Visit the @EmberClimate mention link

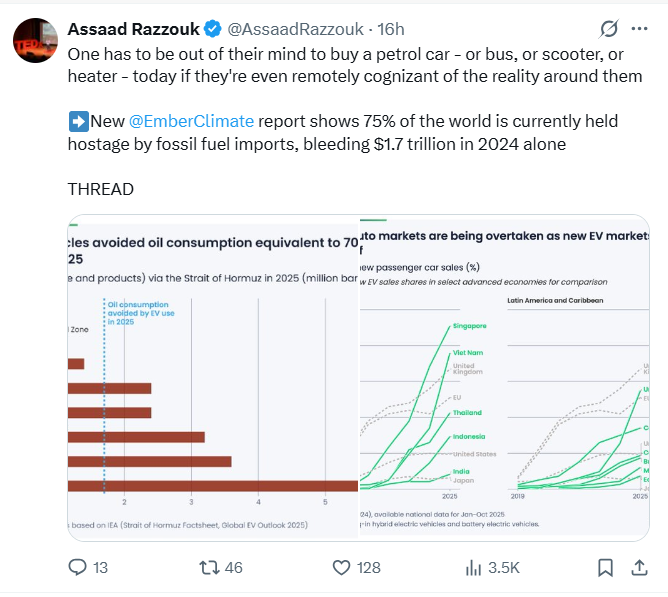(191, 121)
